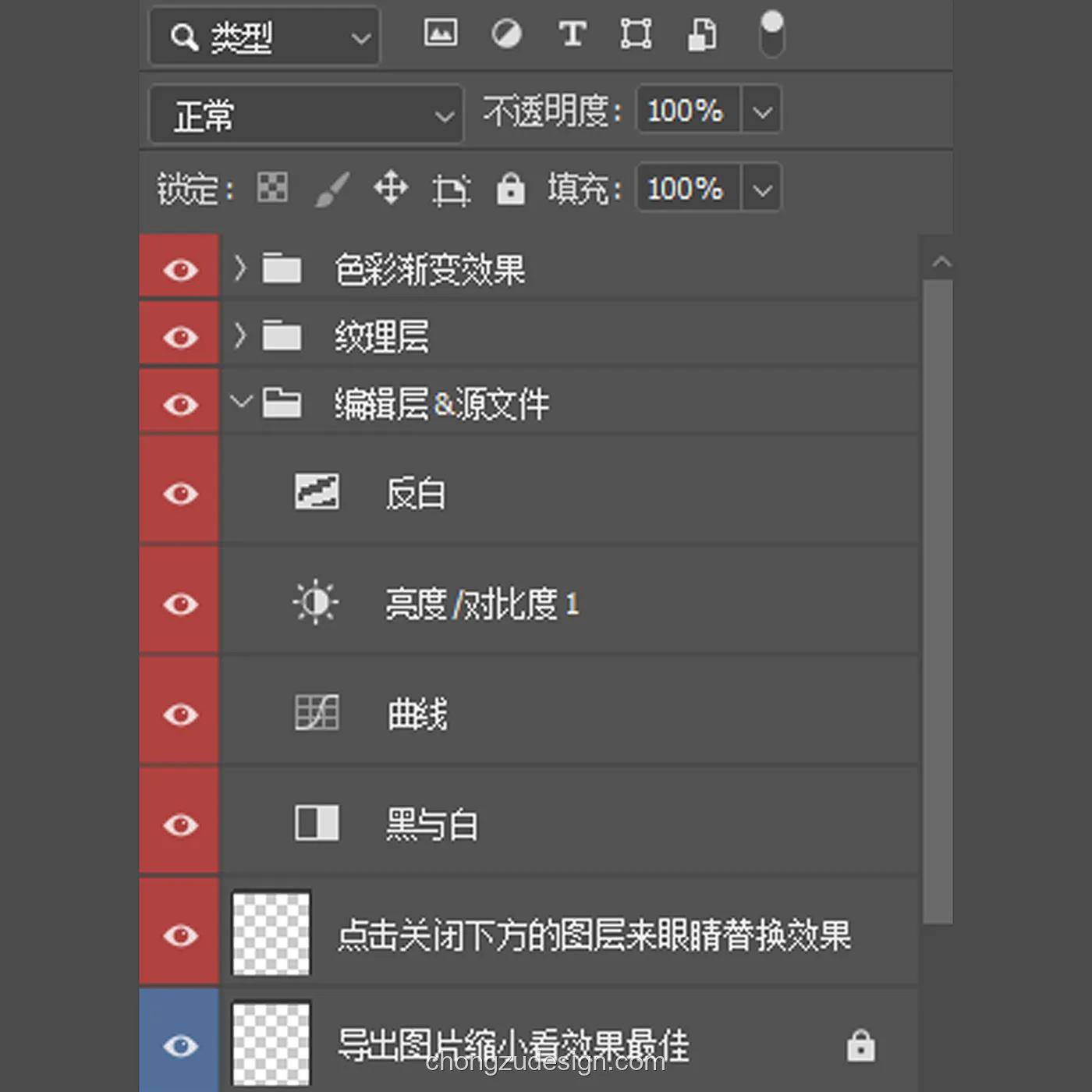Click the brightness/contrast sun icon
Screen dimensions: 1092x1092
point(316,602)
